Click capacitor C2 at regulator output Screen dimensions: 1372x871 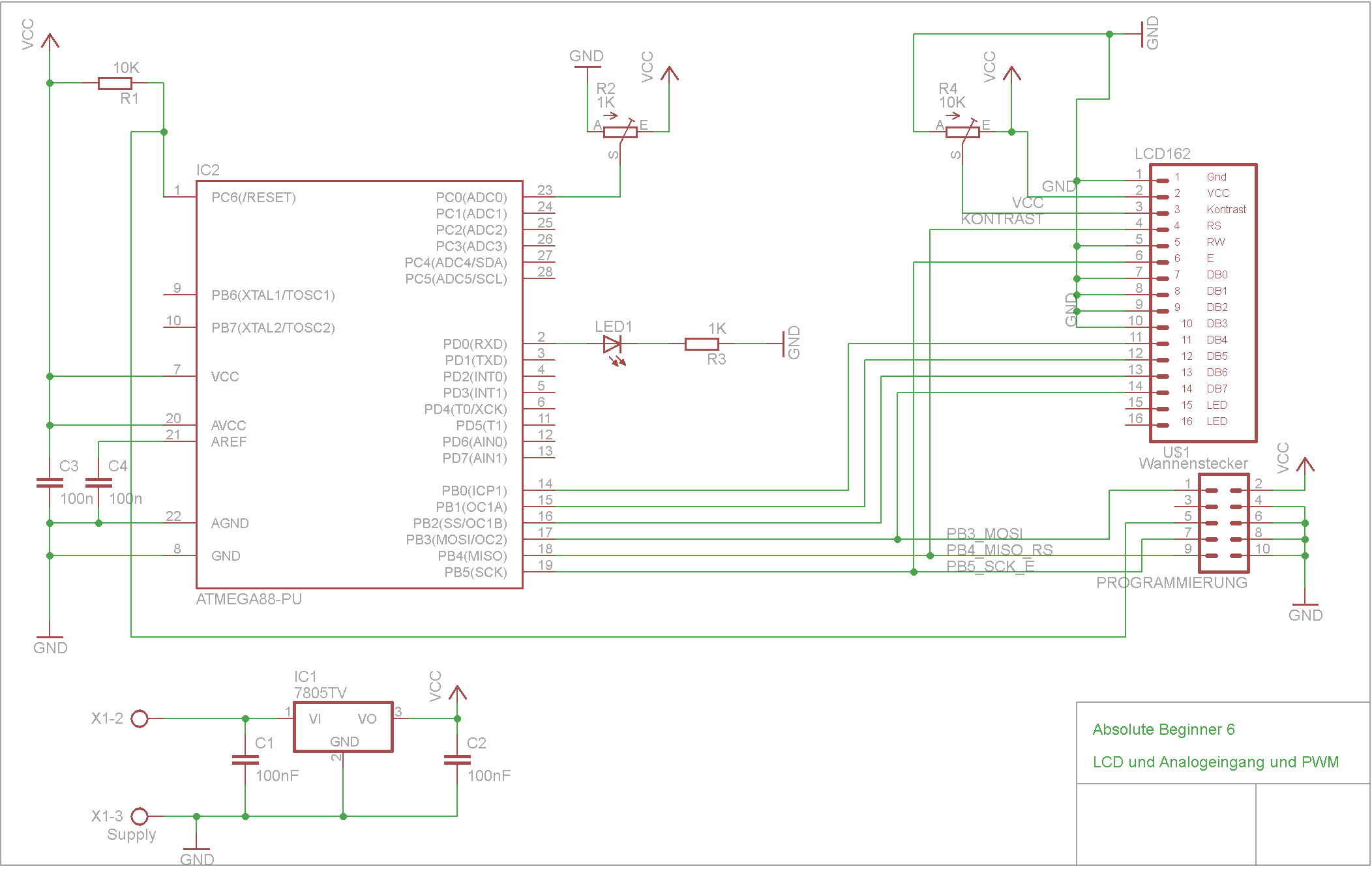(x=457, y=760)
